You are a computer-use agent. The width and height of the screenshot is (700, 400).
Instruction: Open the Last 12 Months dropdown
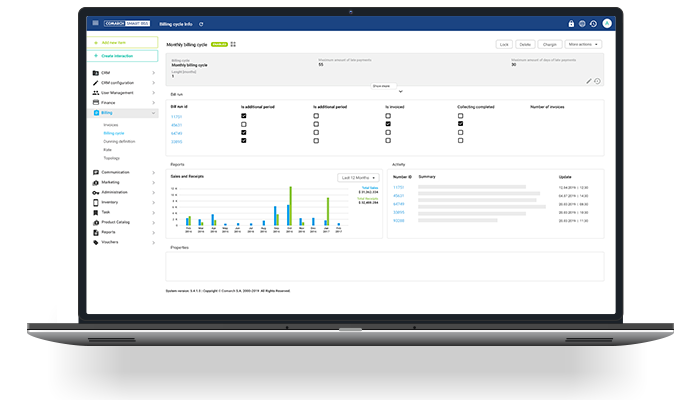358,177
